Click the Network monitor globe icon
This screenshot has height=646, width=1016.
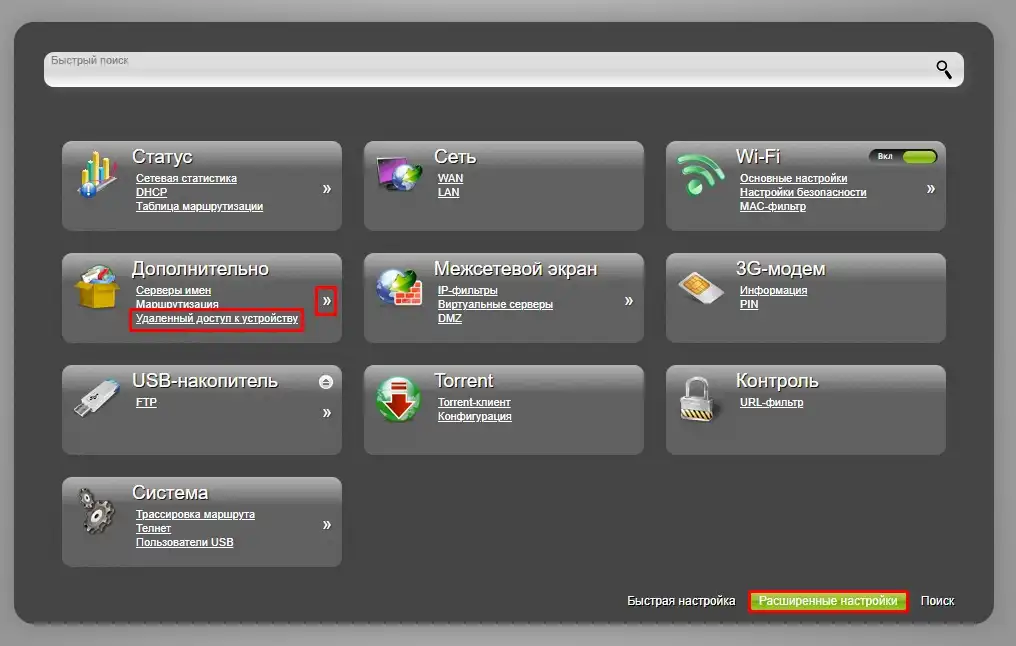coord(399,176)
